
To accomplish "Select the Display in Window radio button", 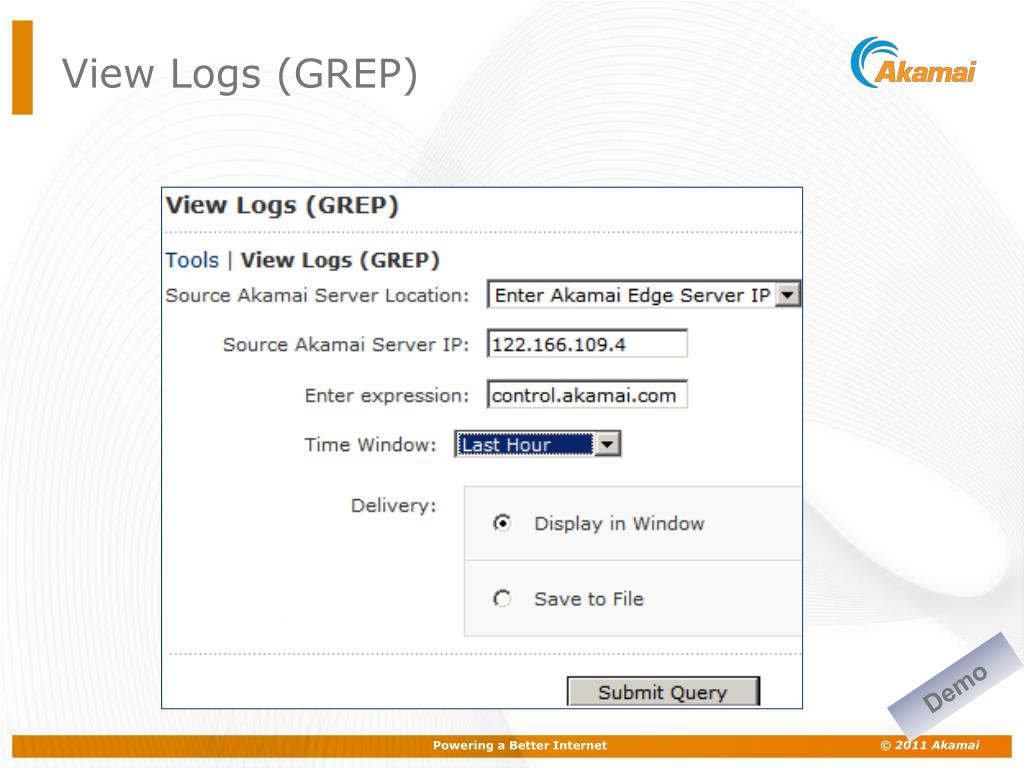I will (x=502, y=523).
